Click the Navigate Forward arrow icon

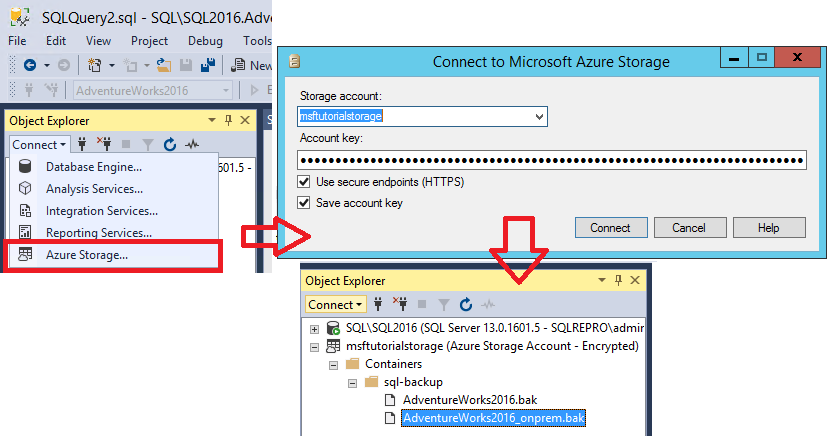pyautogui.click(x=64, y=65)
